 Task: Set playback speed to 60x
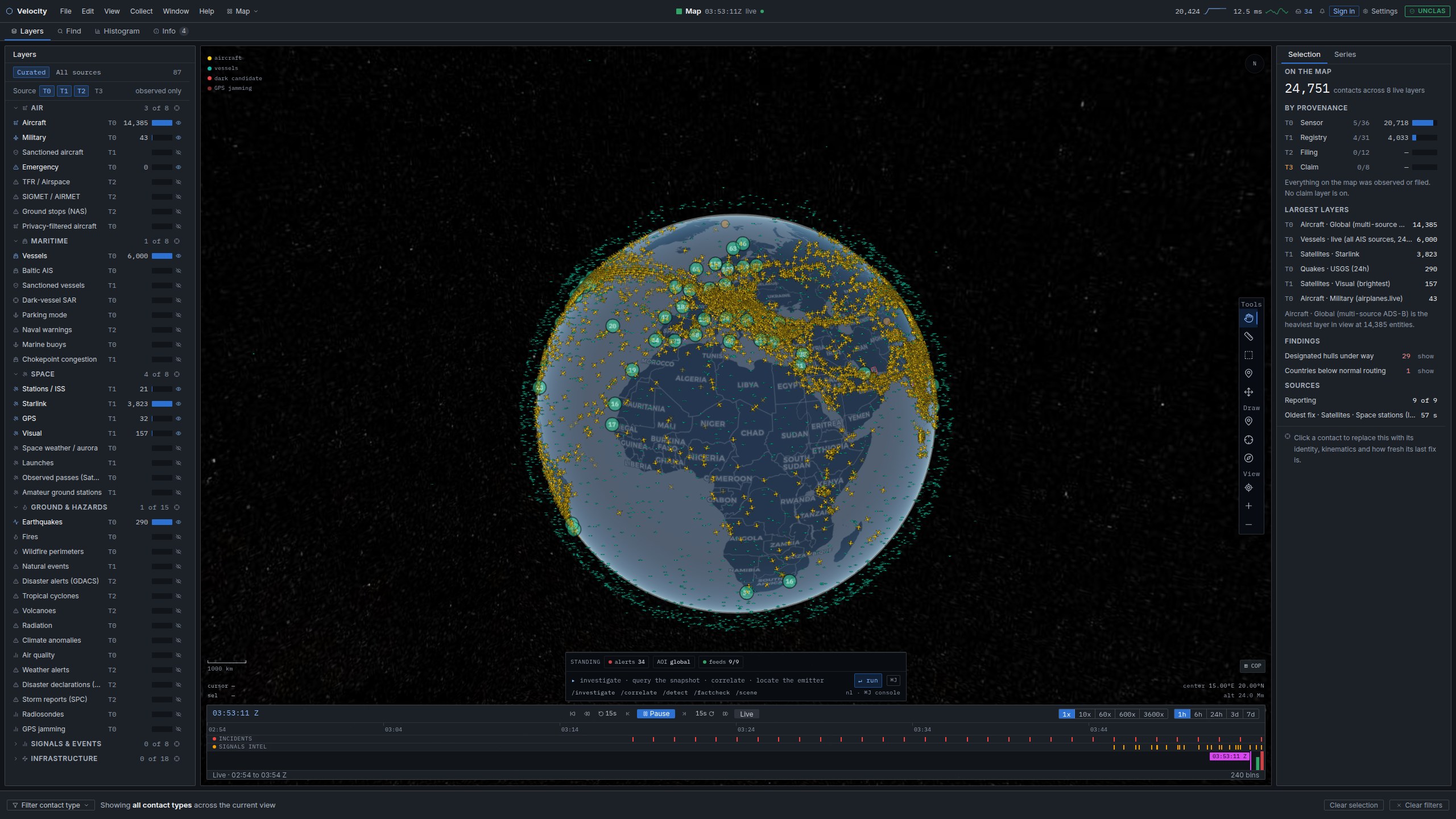[1105, 714]
